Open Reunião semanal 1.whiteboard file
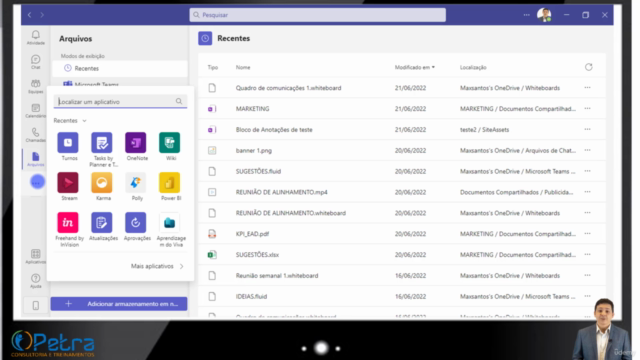This screenshot has width=640, height=360. 277,276
